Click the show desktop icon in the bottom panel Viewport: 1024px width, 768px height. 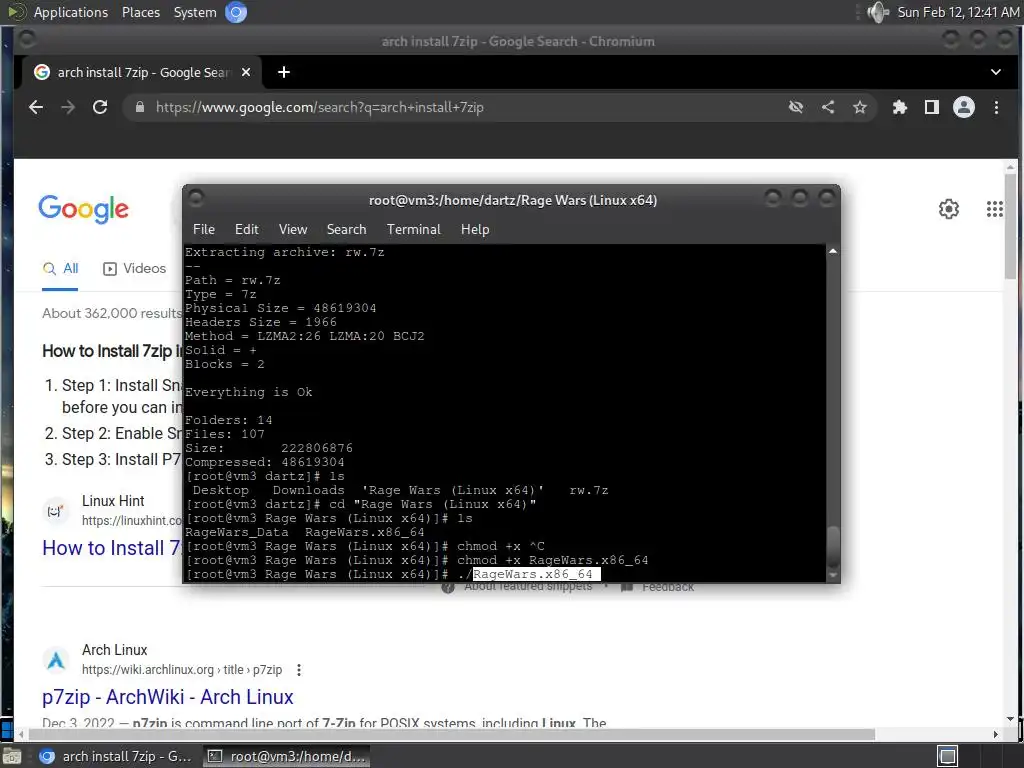click(12, 756)
